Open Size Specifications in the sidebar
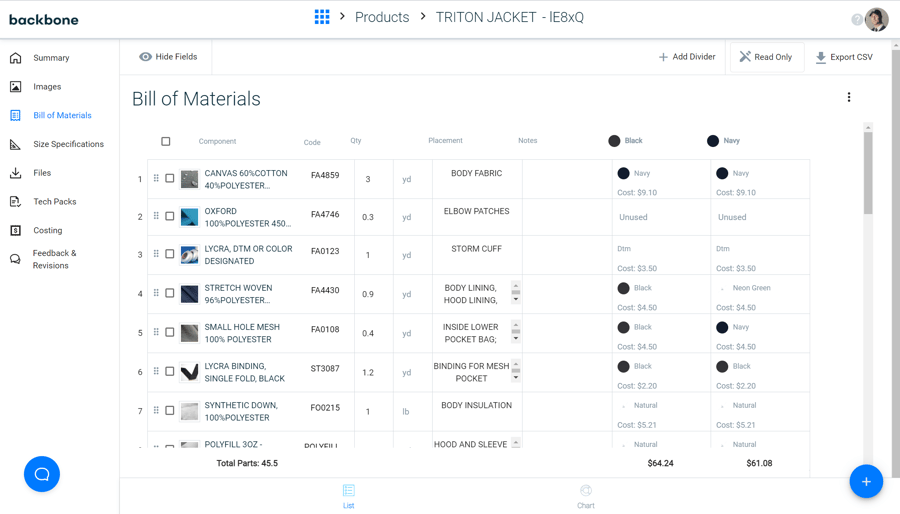This screenshot has height=514, width=900. point(68,144)
